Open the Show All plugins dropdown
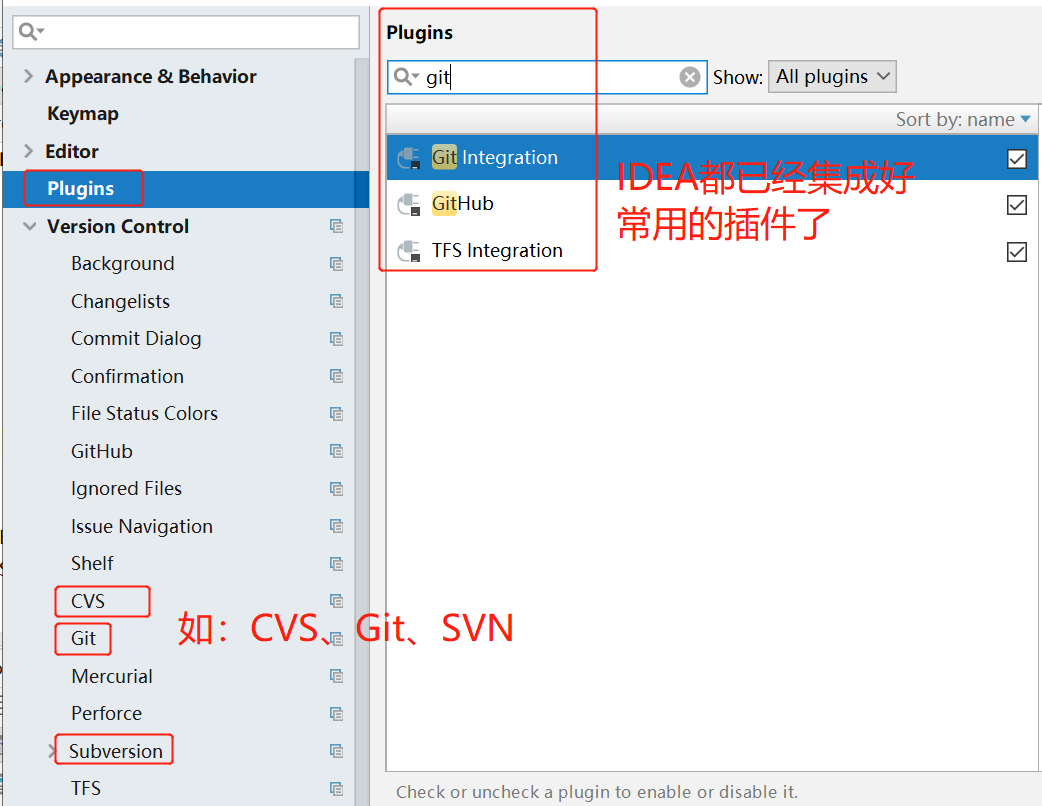 point(832,77)
